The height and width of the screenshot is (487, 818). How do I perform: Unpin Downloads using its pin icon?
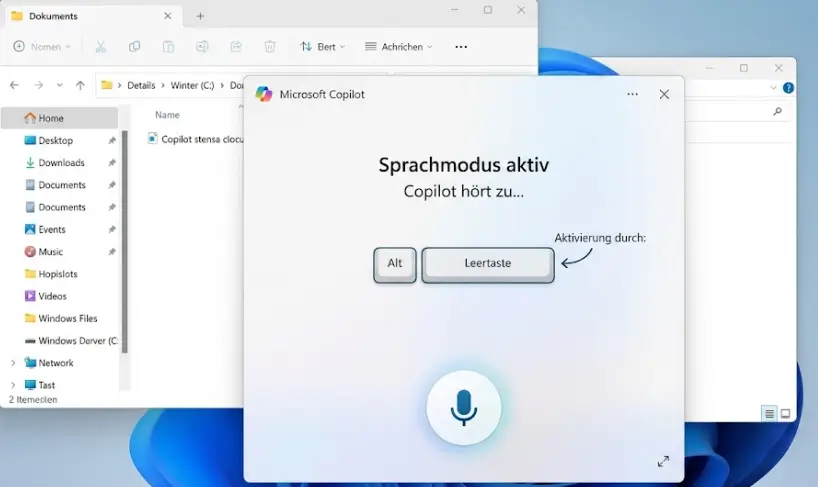pyautogui.click(x=112, y=163)
